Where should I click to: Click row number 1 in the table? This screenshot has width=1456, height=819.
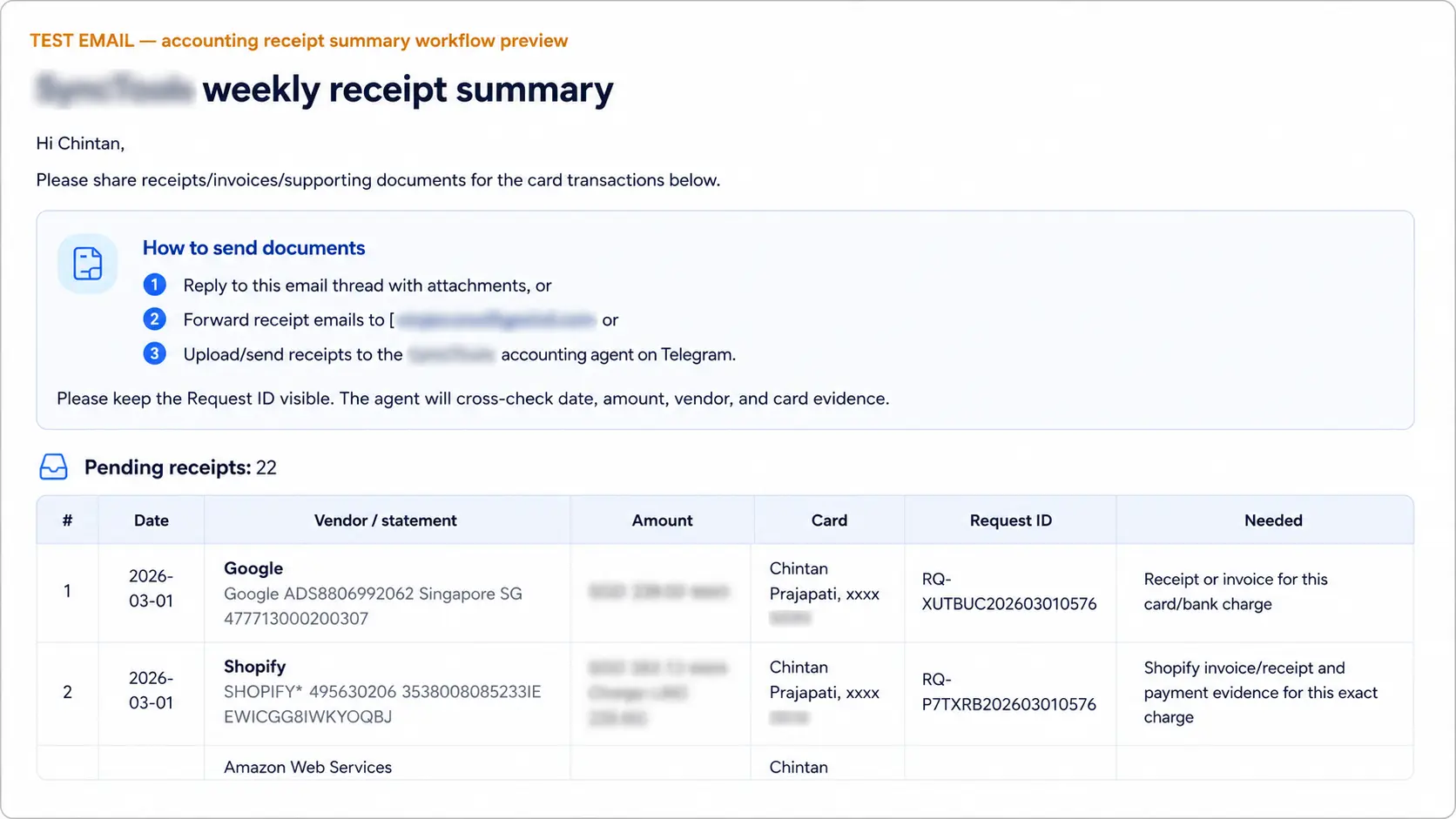[x=67, y=591]
